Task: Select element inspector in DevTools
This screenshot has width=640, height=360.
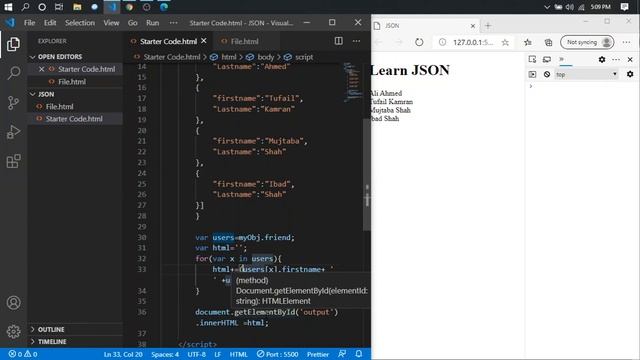Action: [532, 59]
